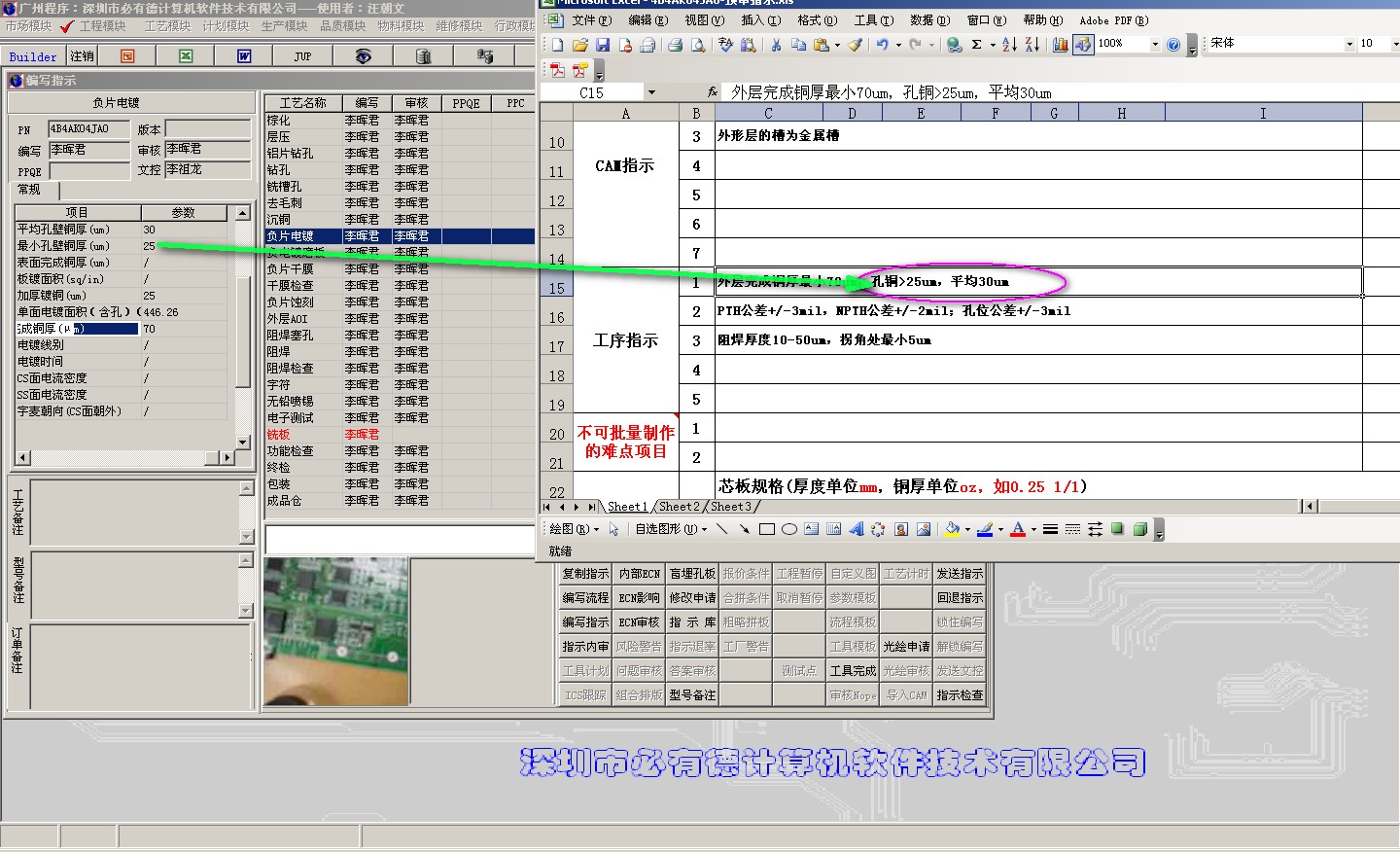Expand the 绘图 Draw menu dropdown
The height and width of the screenshot is (852, 1400).
coord(574,529)
